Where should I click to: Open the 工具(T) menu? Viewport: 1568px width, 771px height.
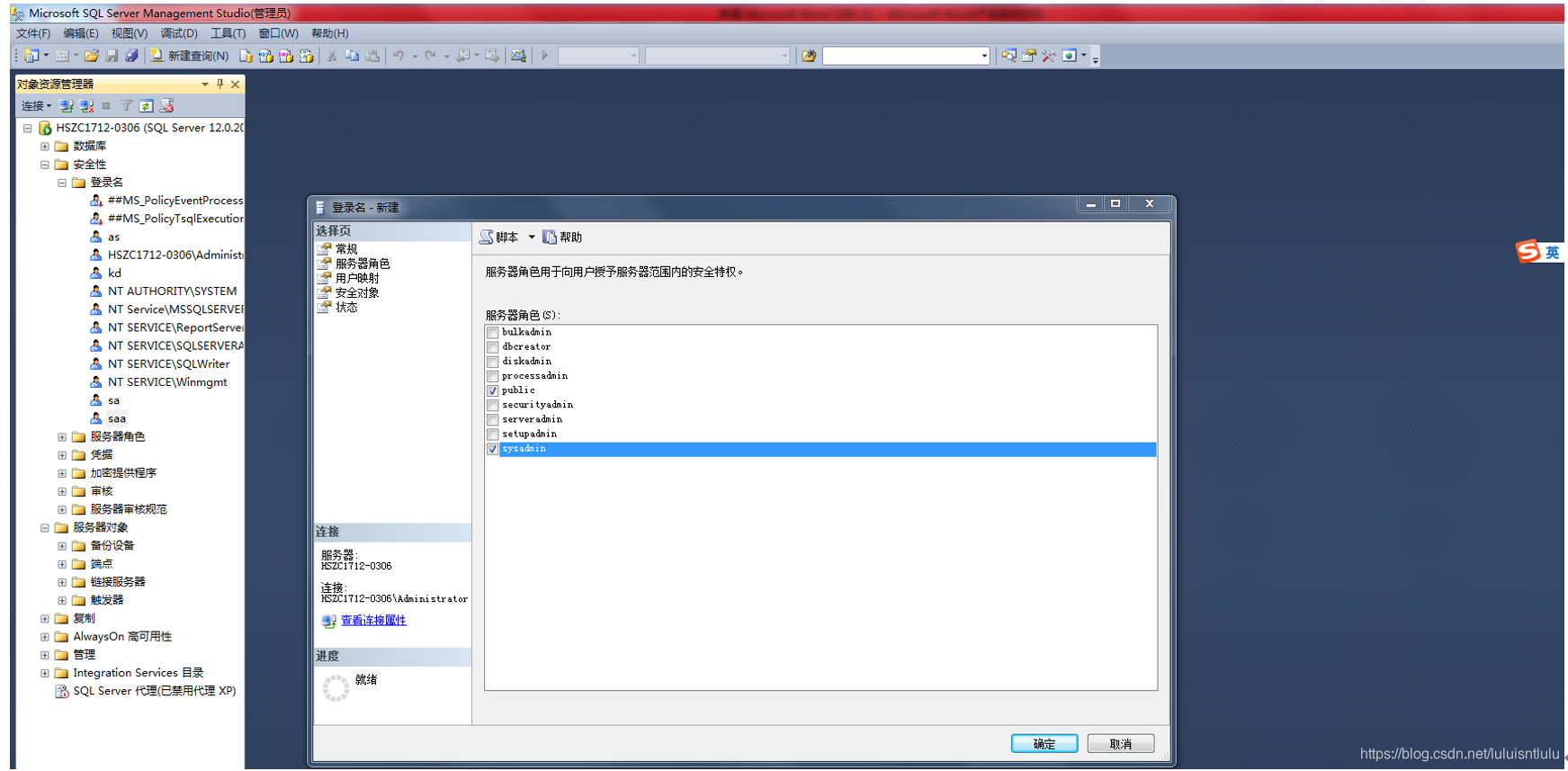tap(228, 33)
